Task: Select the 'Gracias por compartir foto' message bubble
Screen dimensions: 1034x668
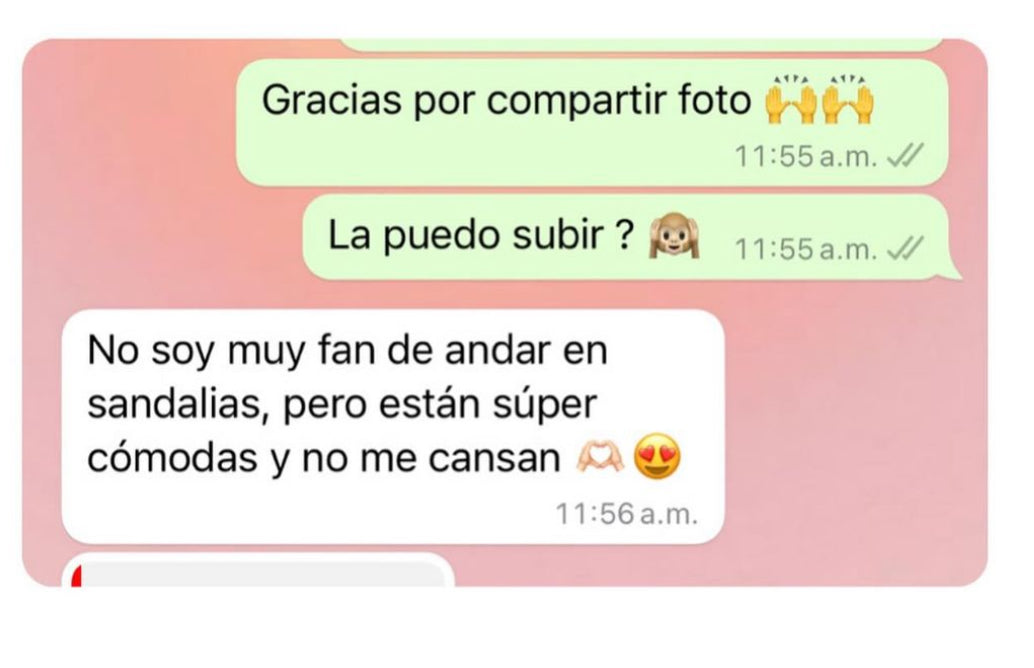Action: [x=592, y=123]
